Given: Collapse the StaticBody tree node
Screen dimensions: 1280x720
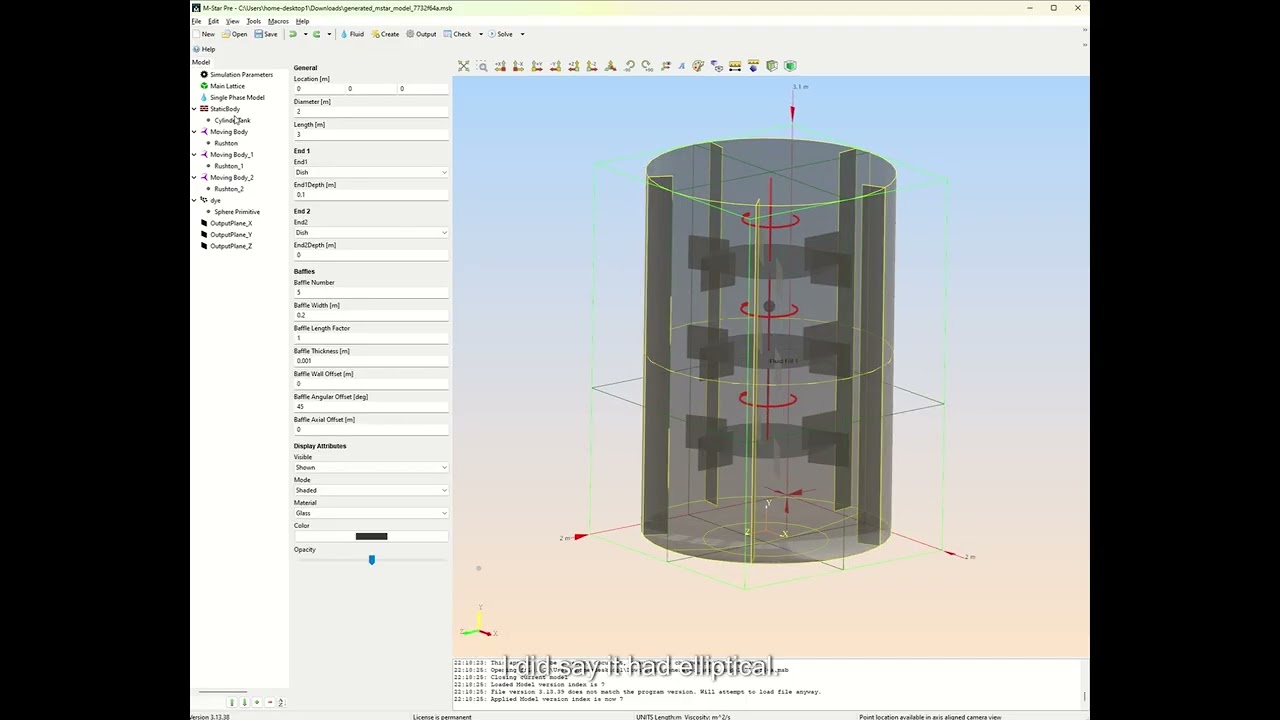Looking at the screenshot, I should (x=194, y=109).
